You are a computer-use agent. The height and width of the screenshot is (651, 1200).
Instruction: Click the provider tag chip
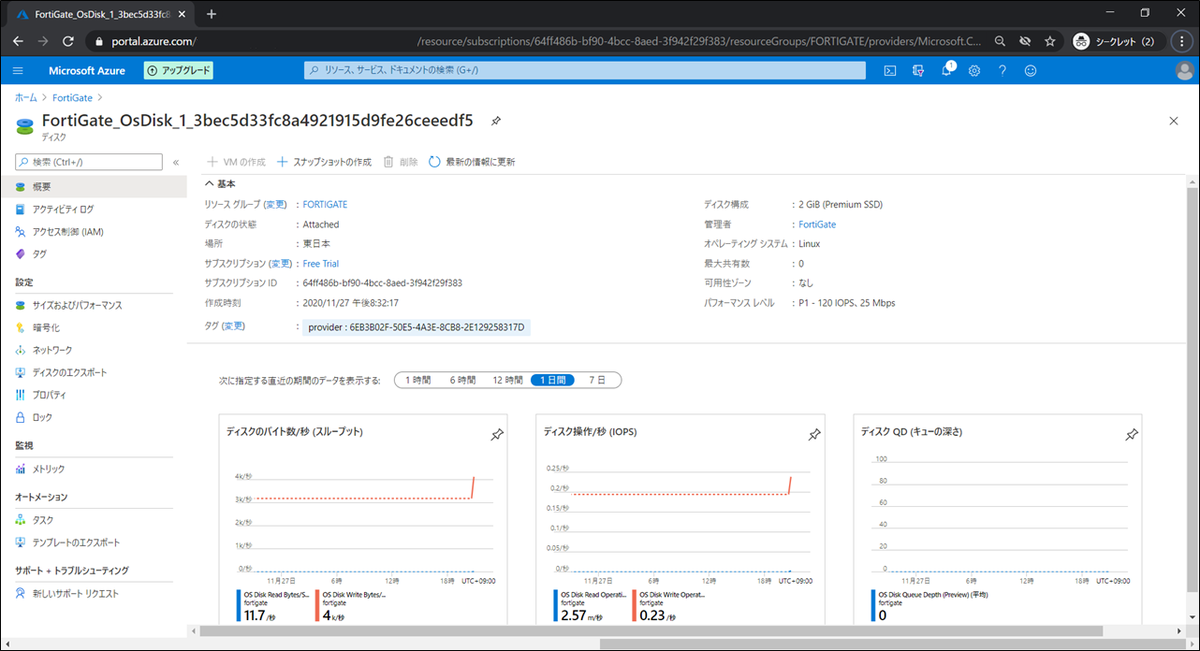(x=417, y=327)
